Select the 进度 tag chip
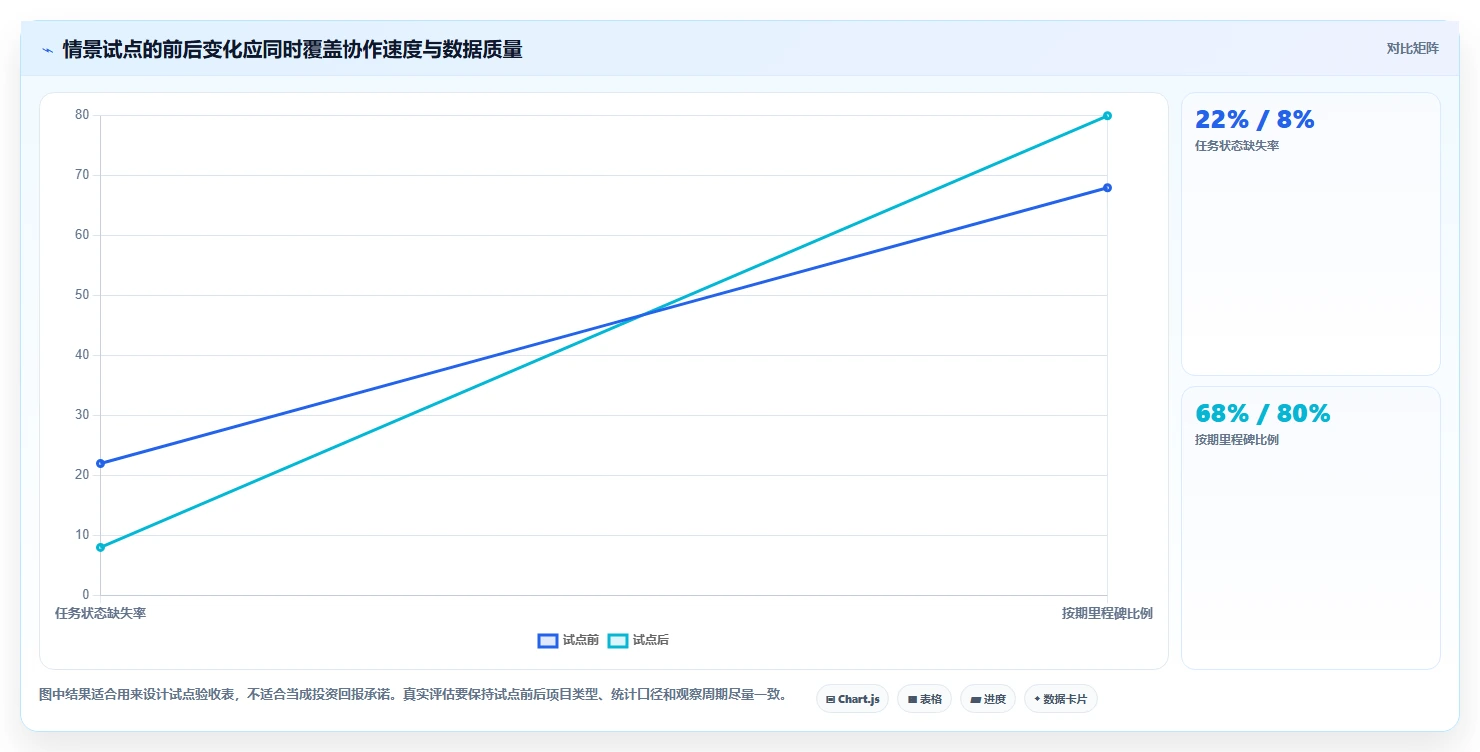 point(987,699)
